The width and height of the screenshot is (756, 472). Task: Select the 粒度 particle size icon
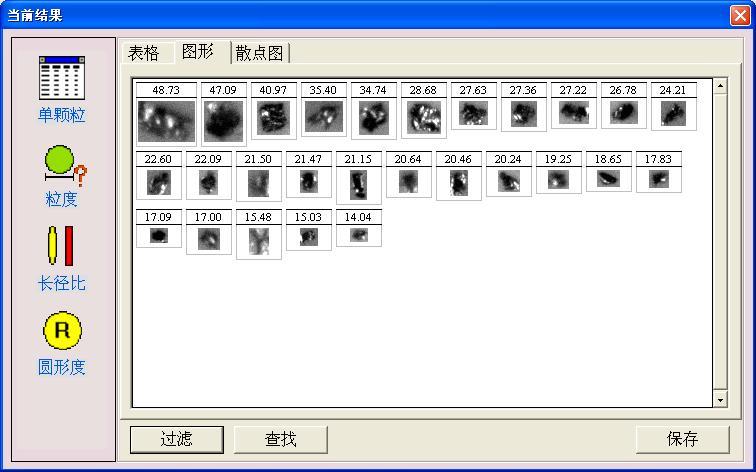point(65,166)
